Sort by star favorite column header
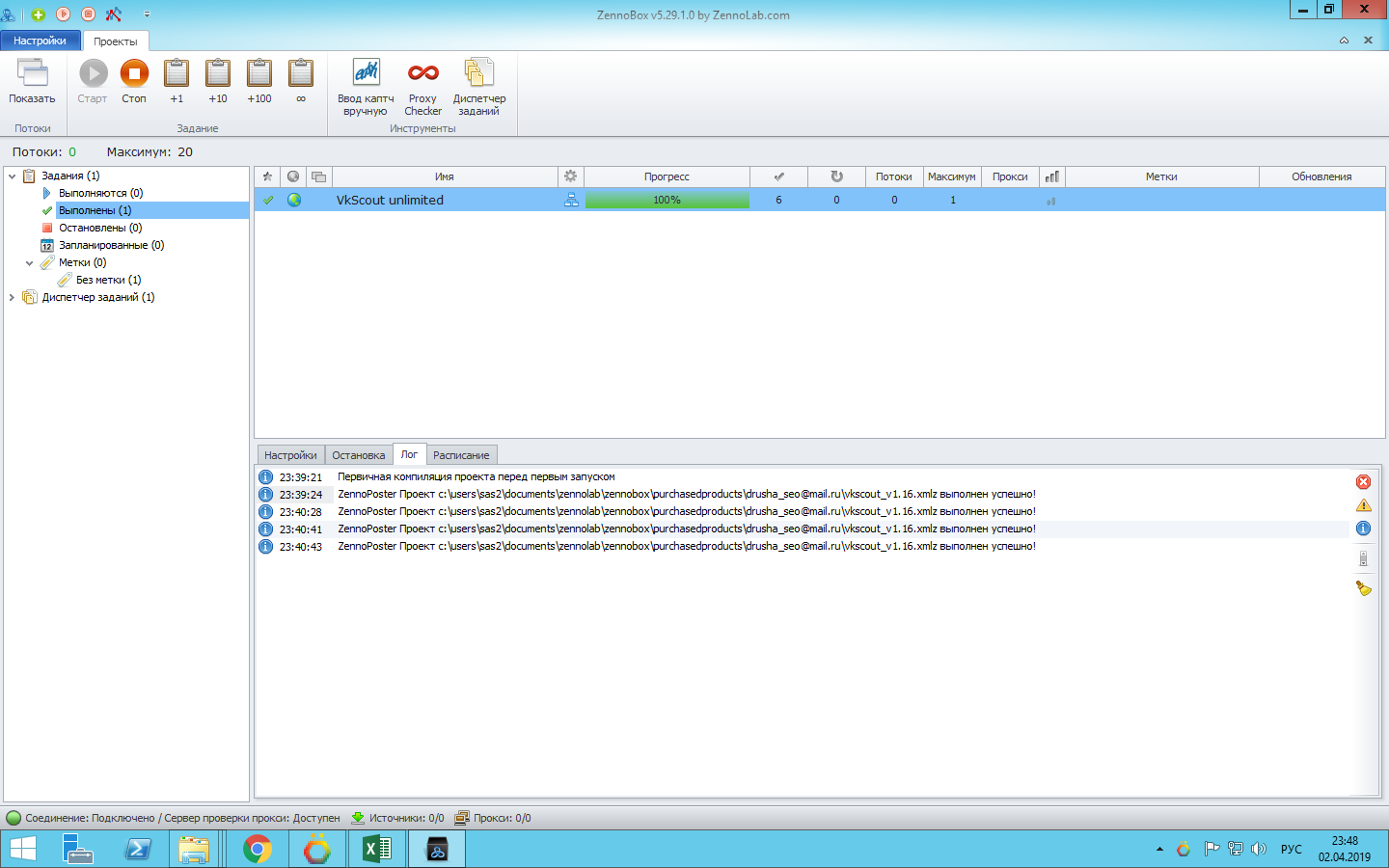This screenshot has height=868, width=1389. pyautogui.click(x=267, y=176)
